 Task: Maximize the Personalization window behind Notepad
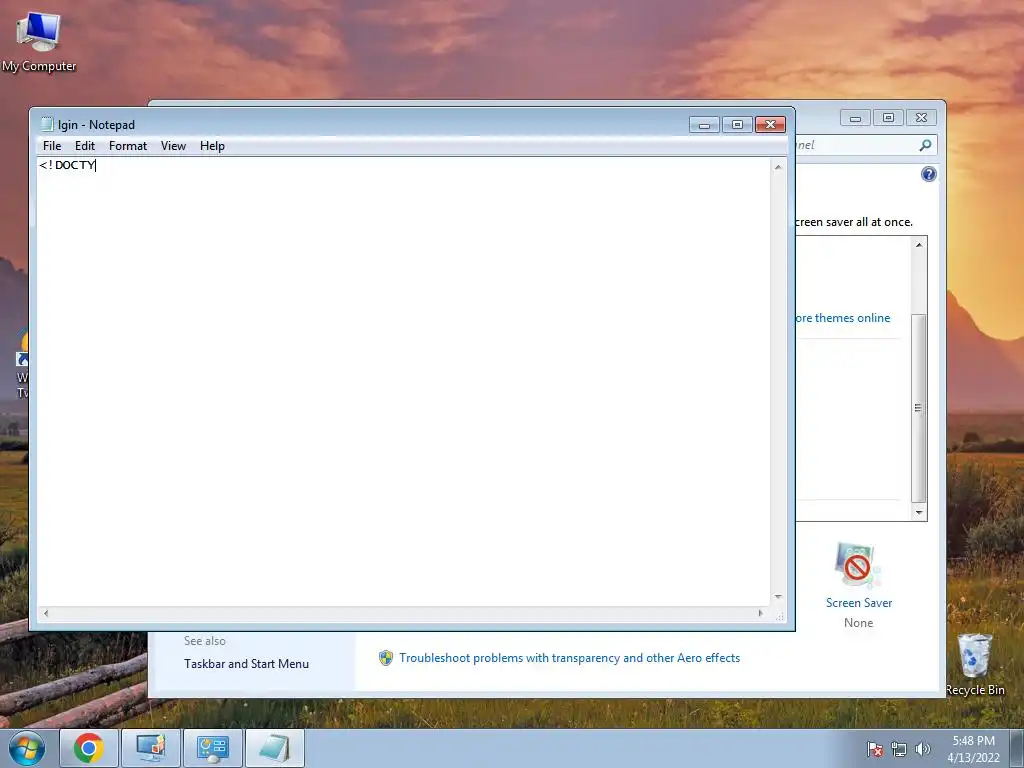click(888, 118)
